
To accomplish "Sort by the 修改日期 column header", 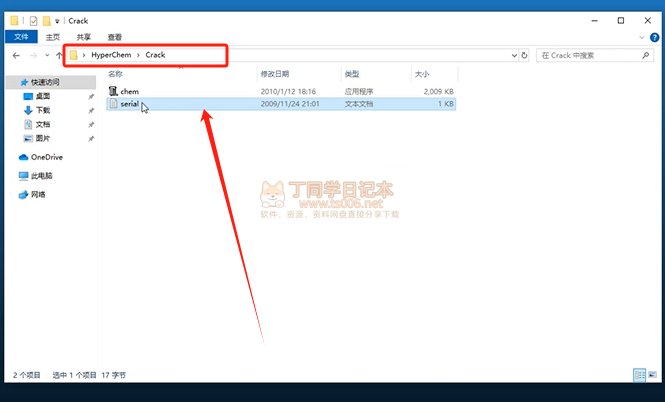I will point(275,74).
